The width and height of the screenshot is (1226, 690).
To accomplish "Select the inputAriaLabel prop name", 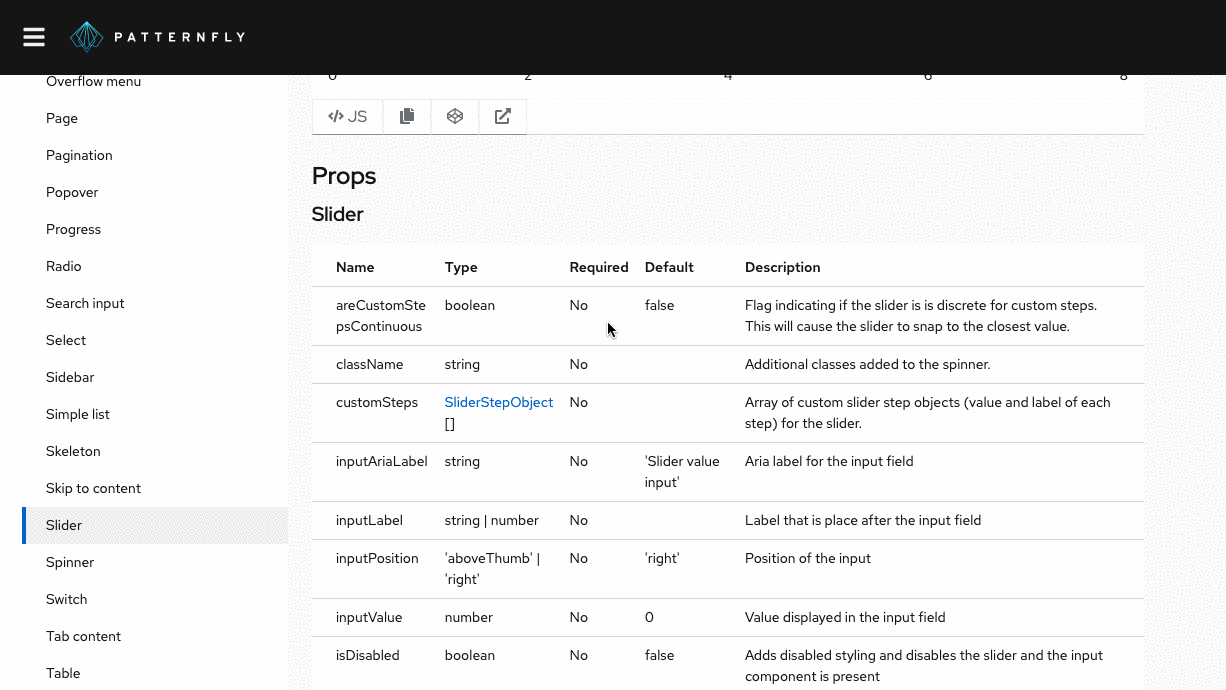I will pos(382,461).
